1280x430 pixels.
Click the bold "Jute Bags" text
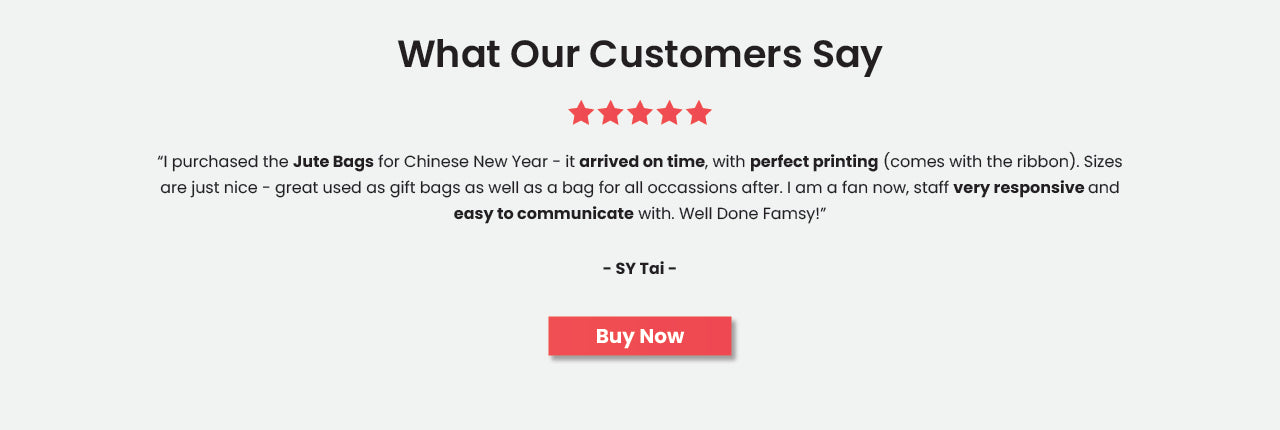[x=333, y=161]
